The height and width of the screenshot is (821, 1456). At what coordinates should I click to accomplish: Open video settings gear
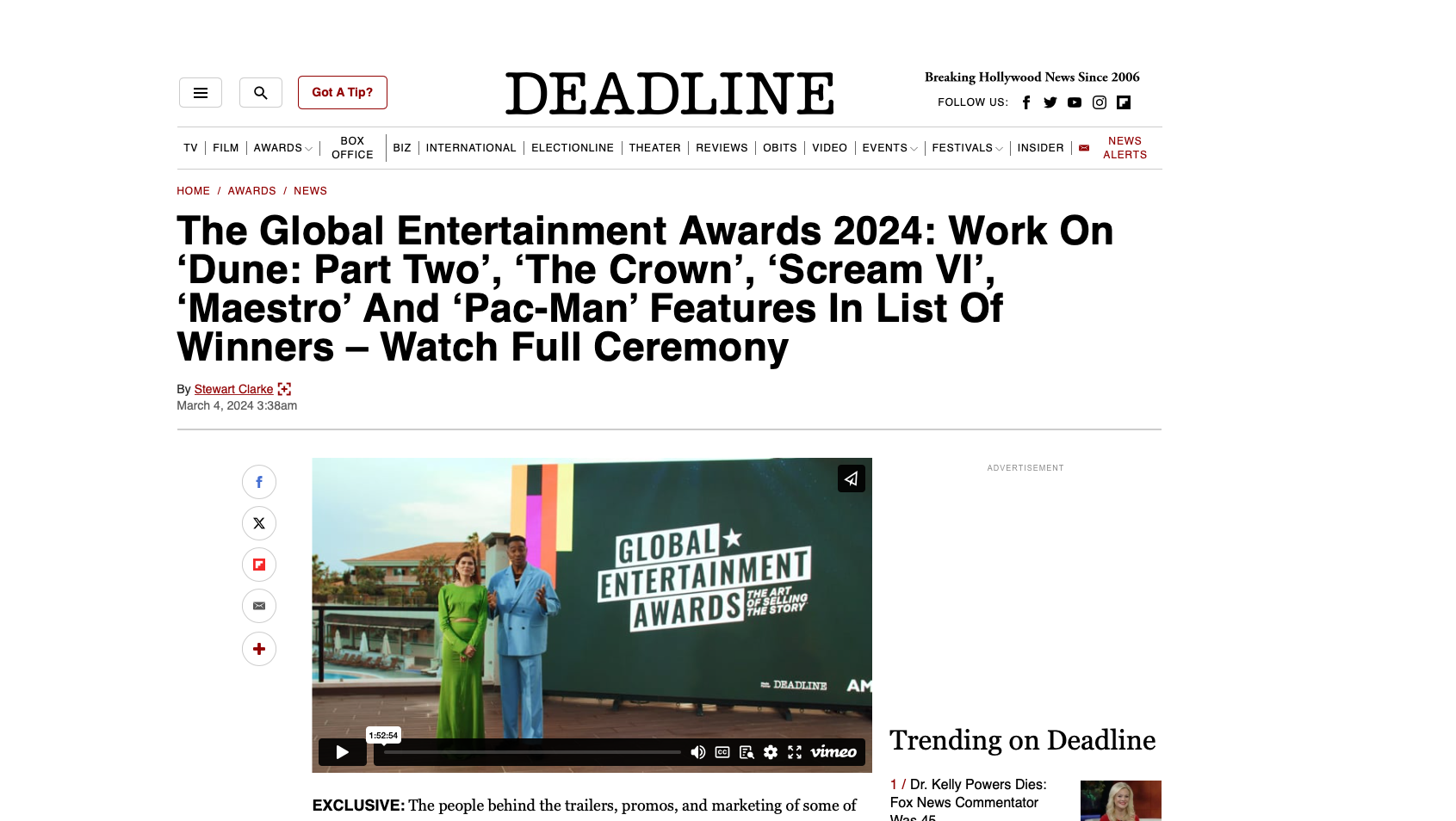(771, 752)
